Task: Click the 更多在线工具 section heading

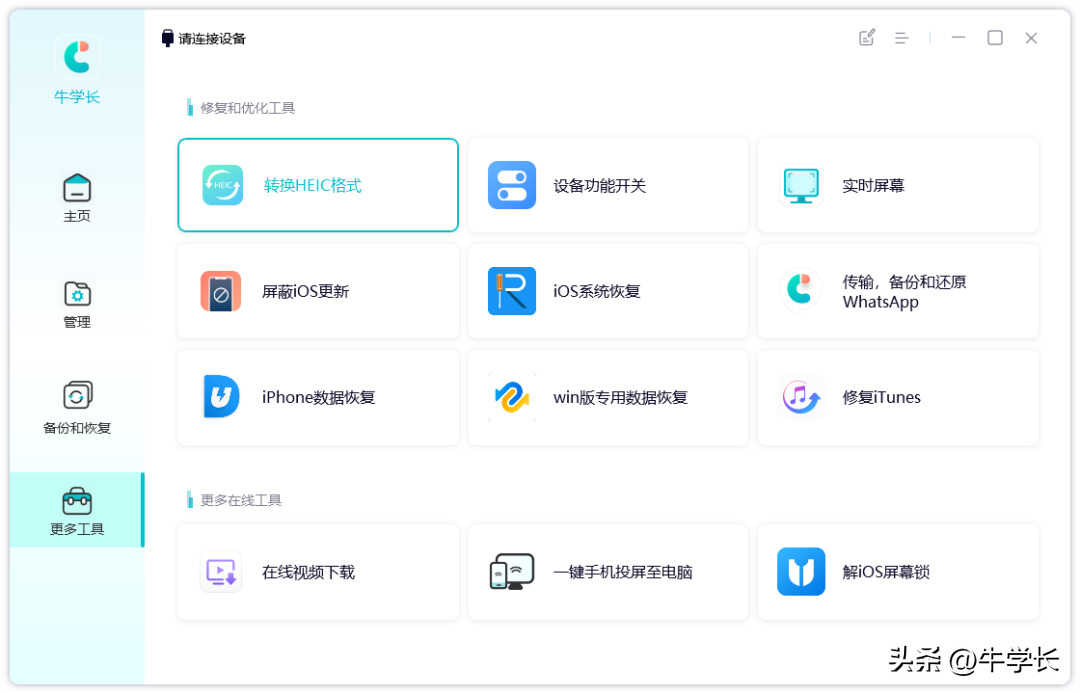Action: point(240,501)
